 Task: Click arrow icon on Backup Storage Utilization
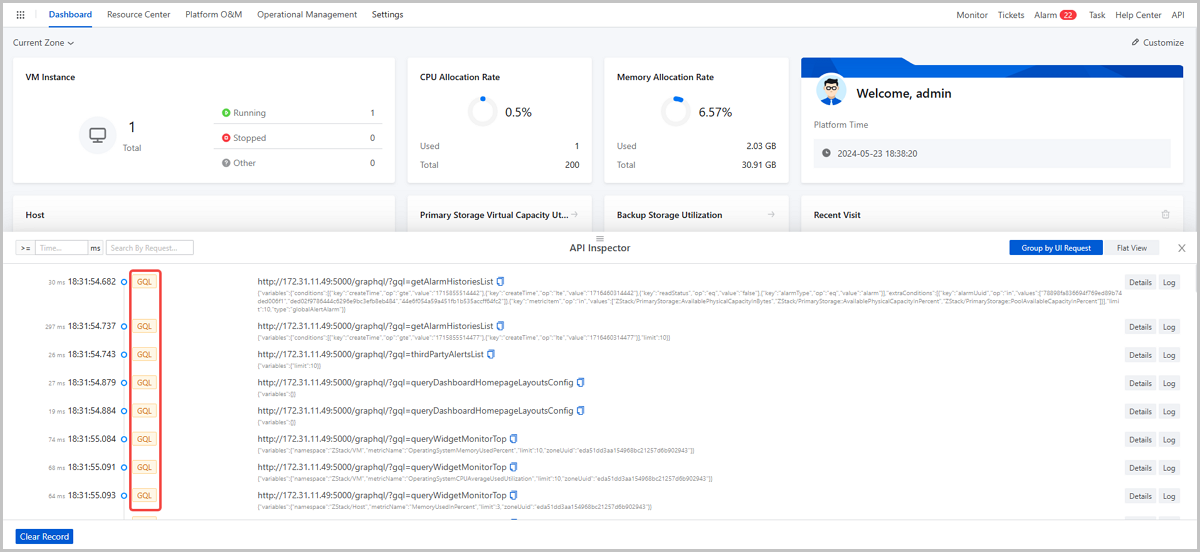771,215
